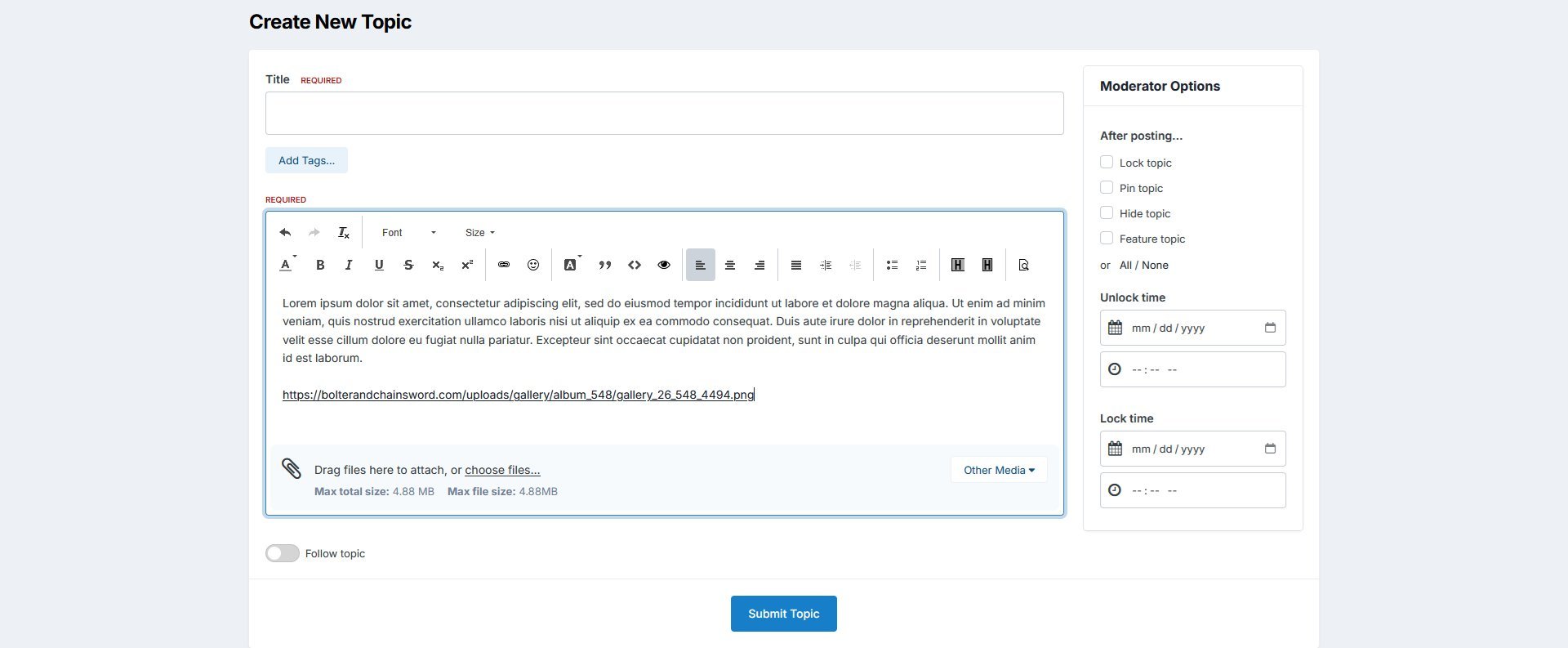Open the Other Media dropdown
The height and width of the screenshot is (648, 1568).
999,470
